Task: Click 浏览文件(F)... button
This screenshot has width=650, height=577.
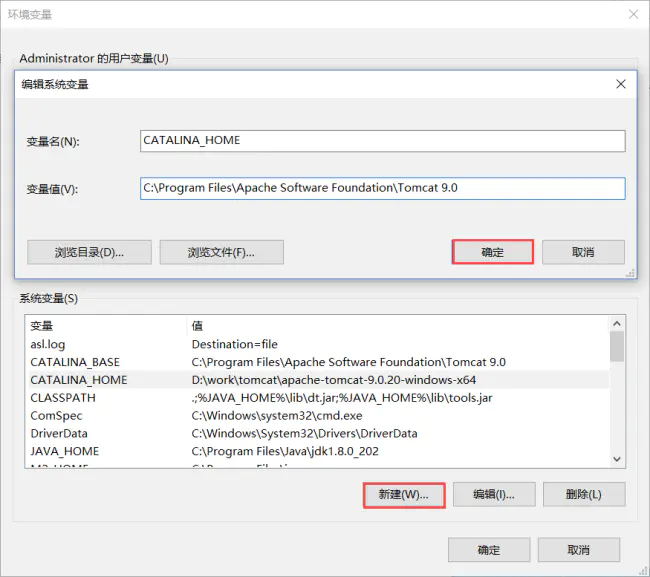Action: (x=221, y=252)
